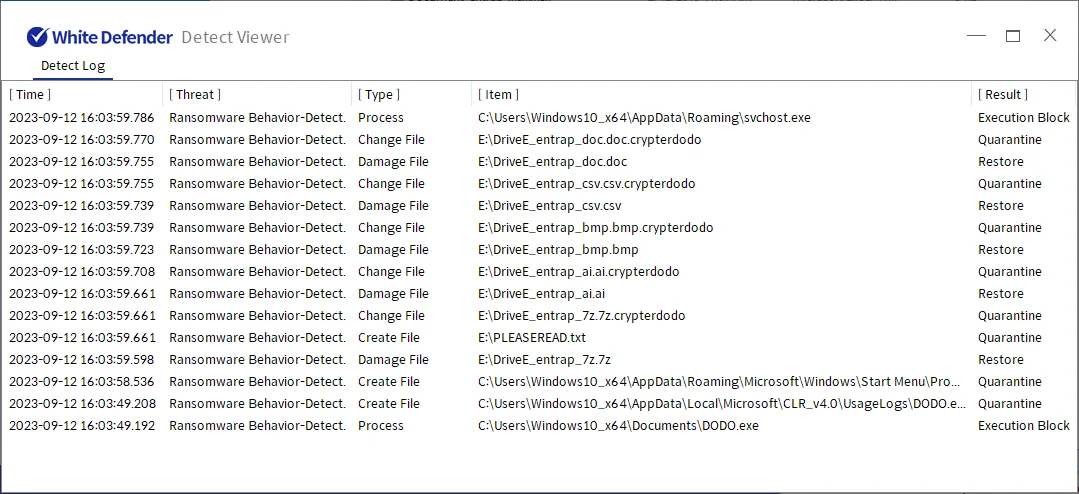Minimize the Detect Viewer window

pyautogui.click(x=977, y=36)
